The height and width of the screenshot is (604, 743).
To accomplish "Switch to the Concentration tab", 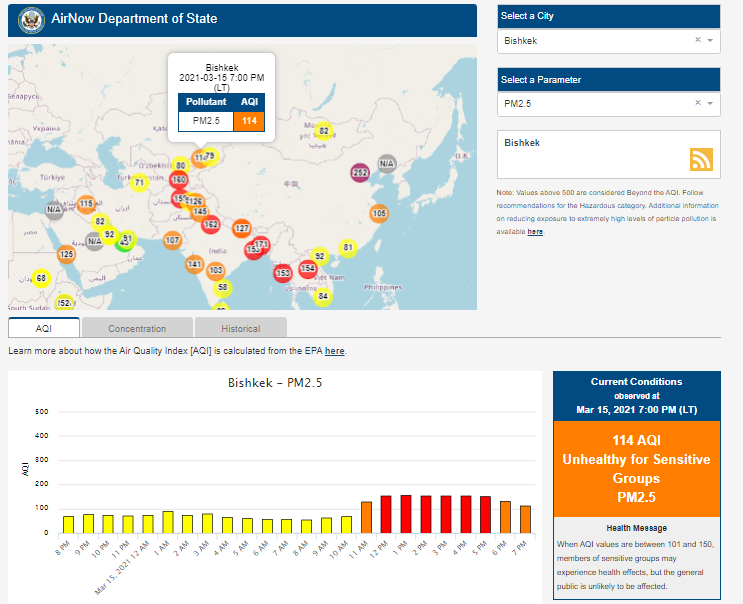I will (x=137, y=328).
